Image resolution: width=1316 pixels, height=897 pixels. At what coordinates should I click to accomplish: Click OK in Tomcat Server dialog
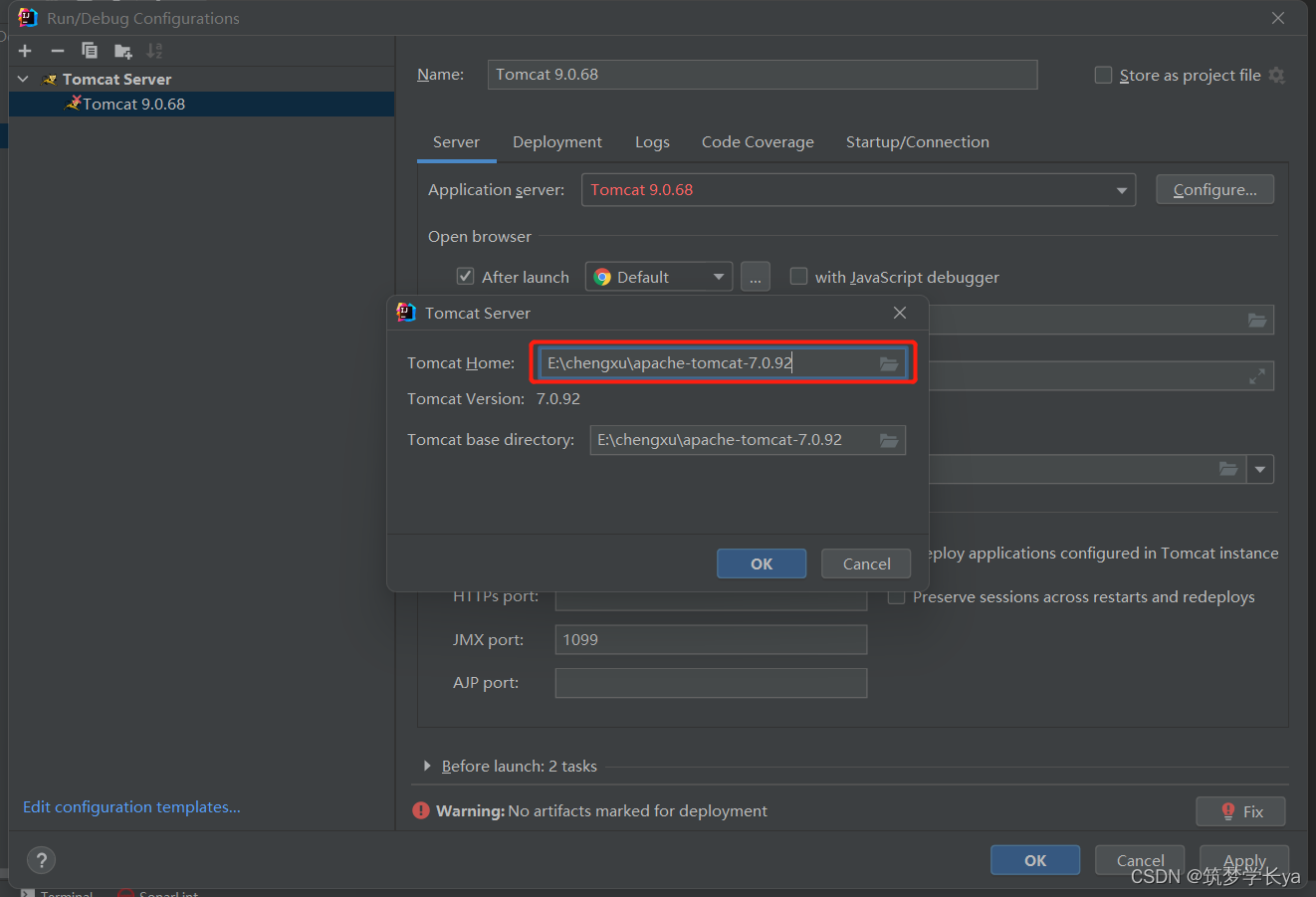tap(762, 563)
